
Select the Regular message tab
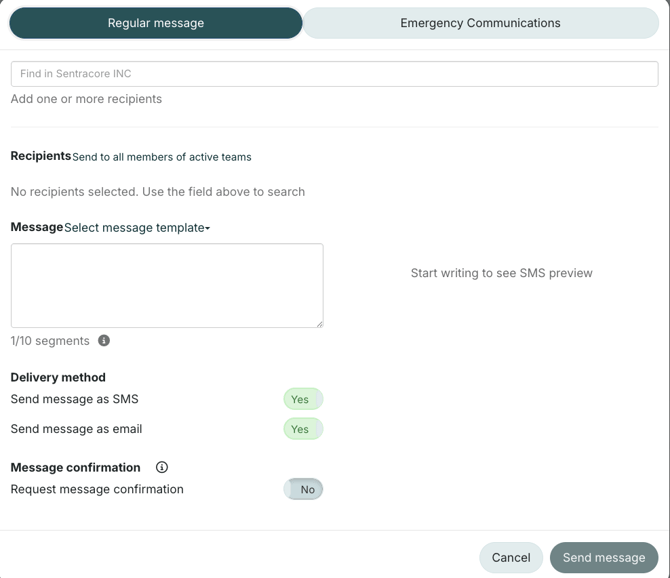coord(156,23)
